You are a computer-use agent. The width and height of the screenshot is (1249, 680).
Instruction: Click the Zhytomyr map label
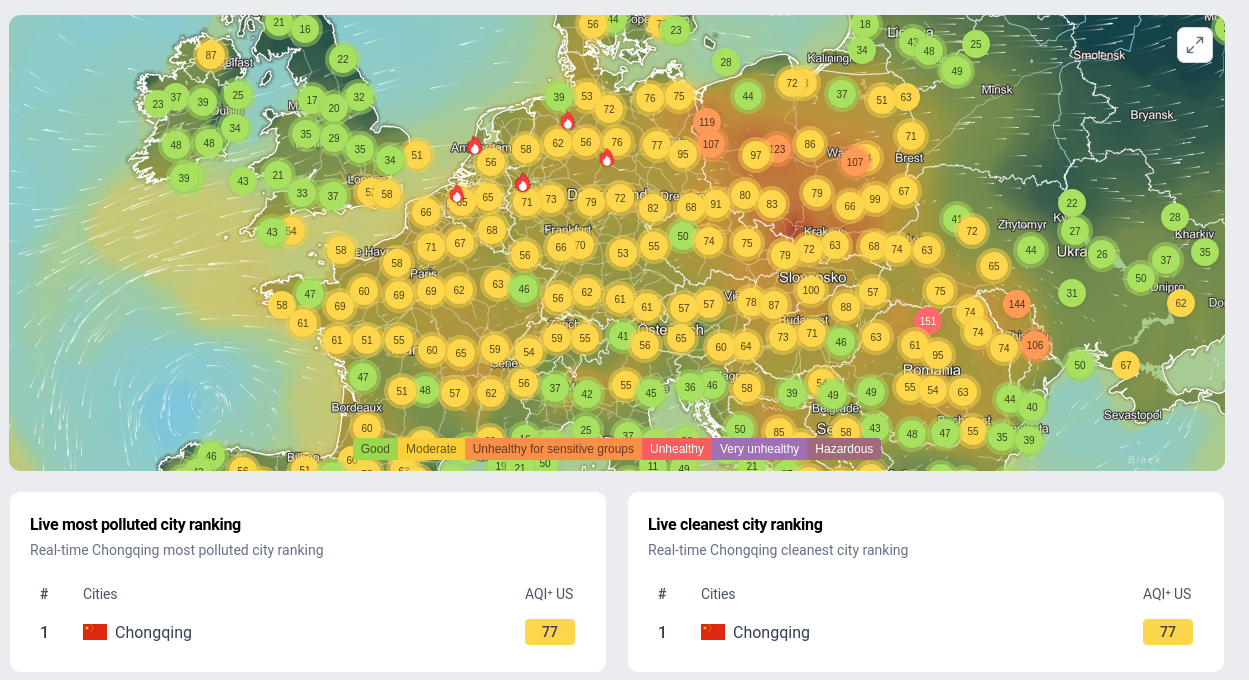pos(1022,224)
